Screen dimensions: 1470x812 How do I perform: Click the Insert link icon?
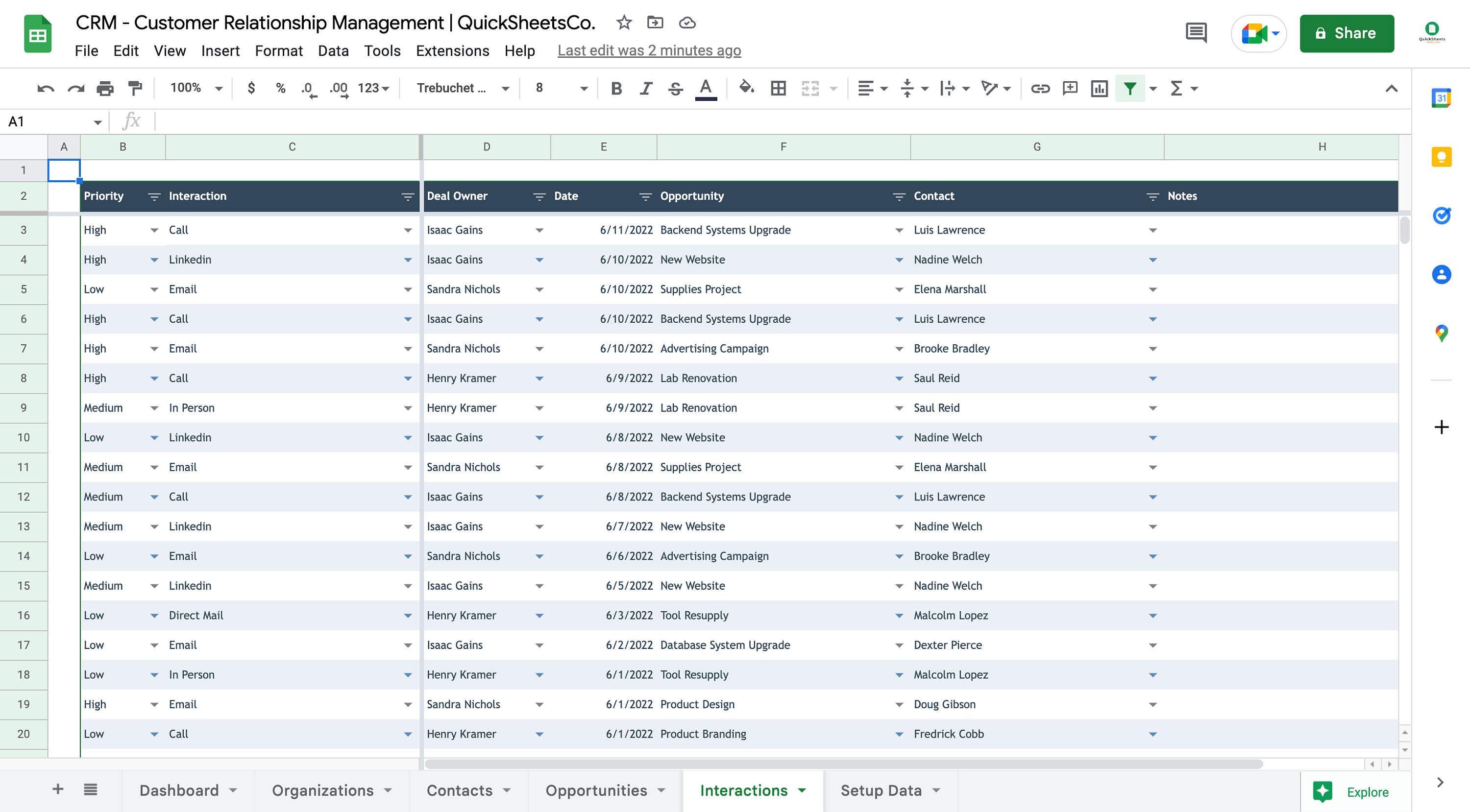click(1040, 88)
